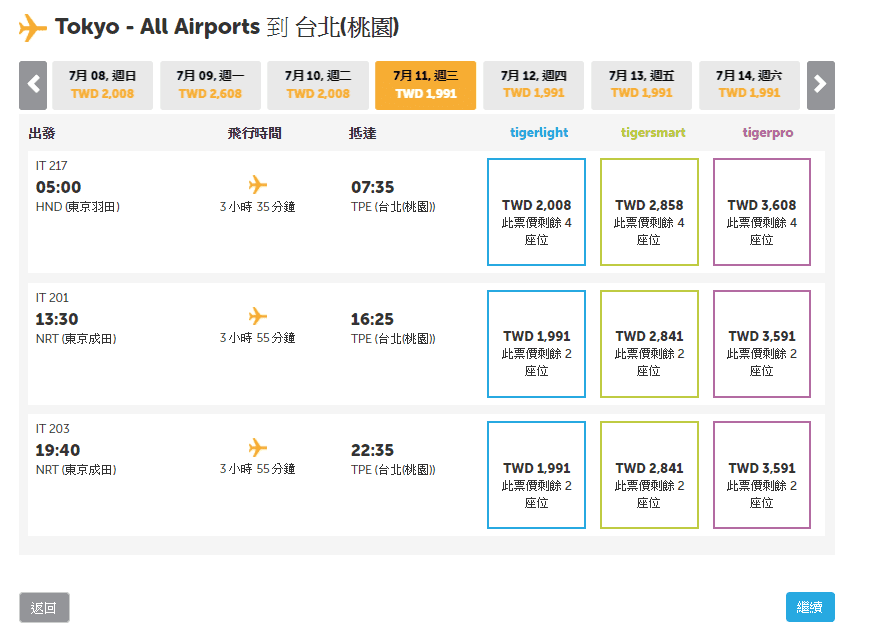This screenshot has height=627, width=869.
Task: Click the 抵達 column header
Action: 362,133
